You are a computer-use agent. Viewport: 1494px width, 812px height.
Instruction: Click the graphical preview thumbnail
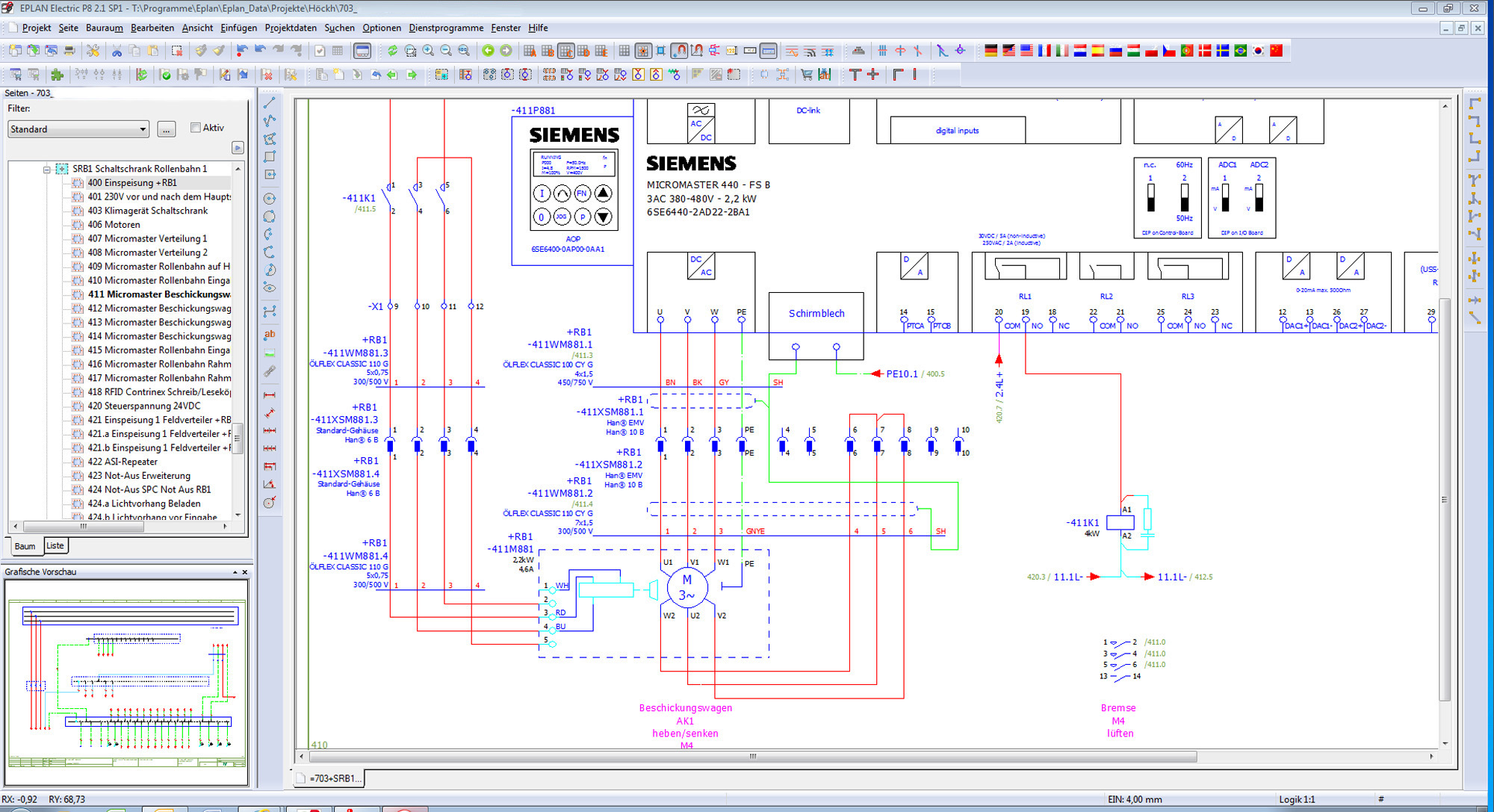pyautogui.click(x=127, y=681)
